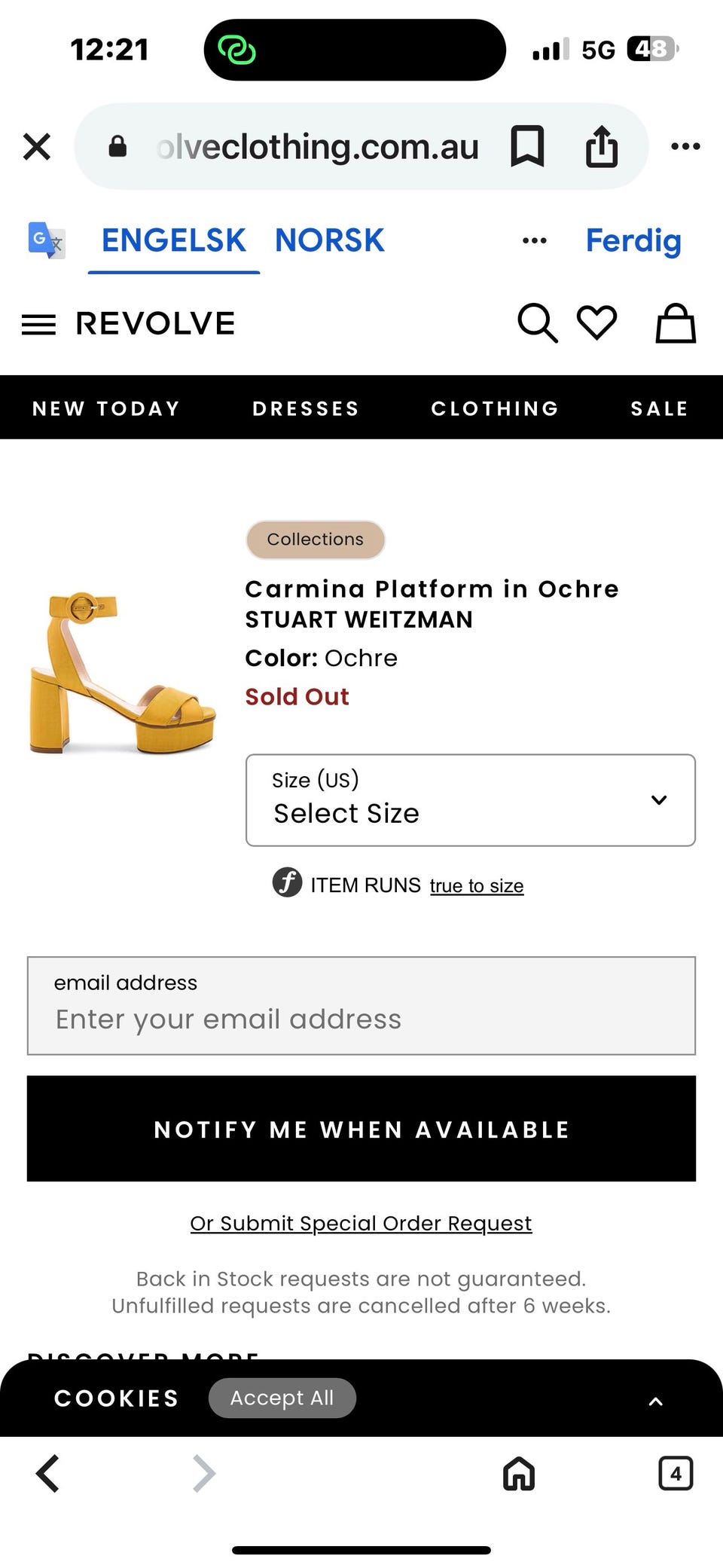Tap the browser share icon
Image resolution: width=723 pixels, height=1568 pixels.
[602, 145]
